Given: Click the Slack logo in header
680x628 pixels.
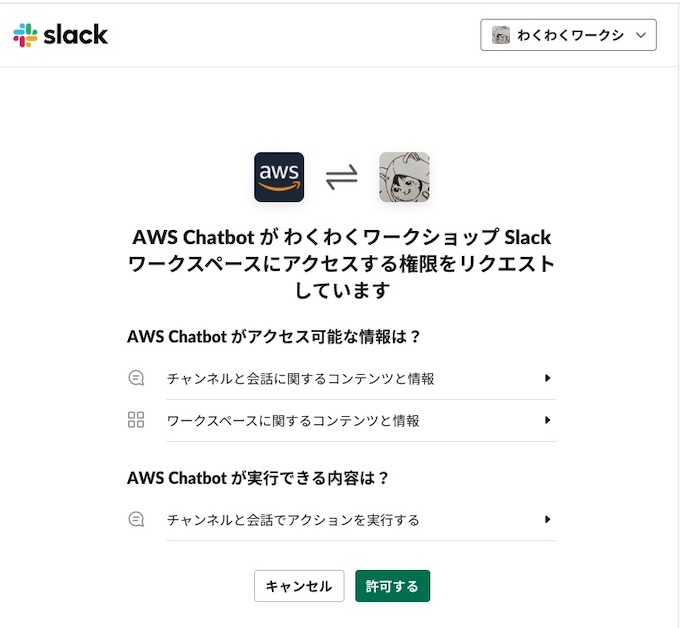Looking at the screenshot, I should tap(60, 36).
